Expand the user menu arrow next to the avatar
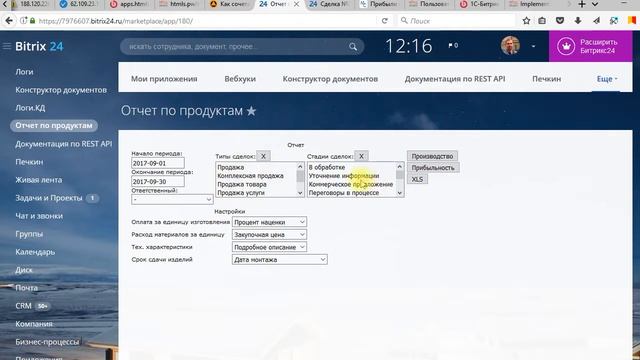 point(533,46)
